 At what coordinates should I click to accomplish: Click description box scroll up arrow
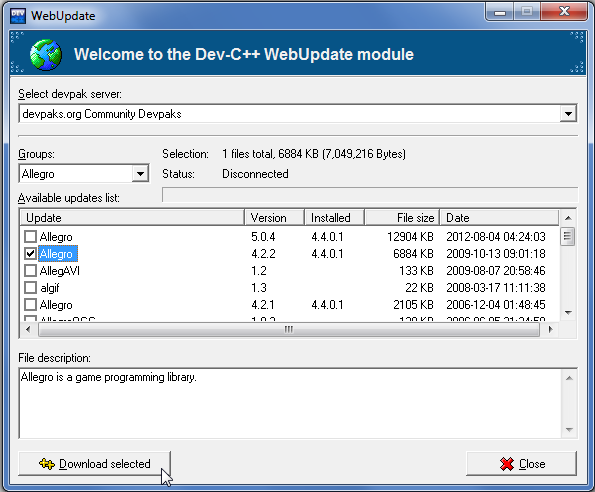569,378
